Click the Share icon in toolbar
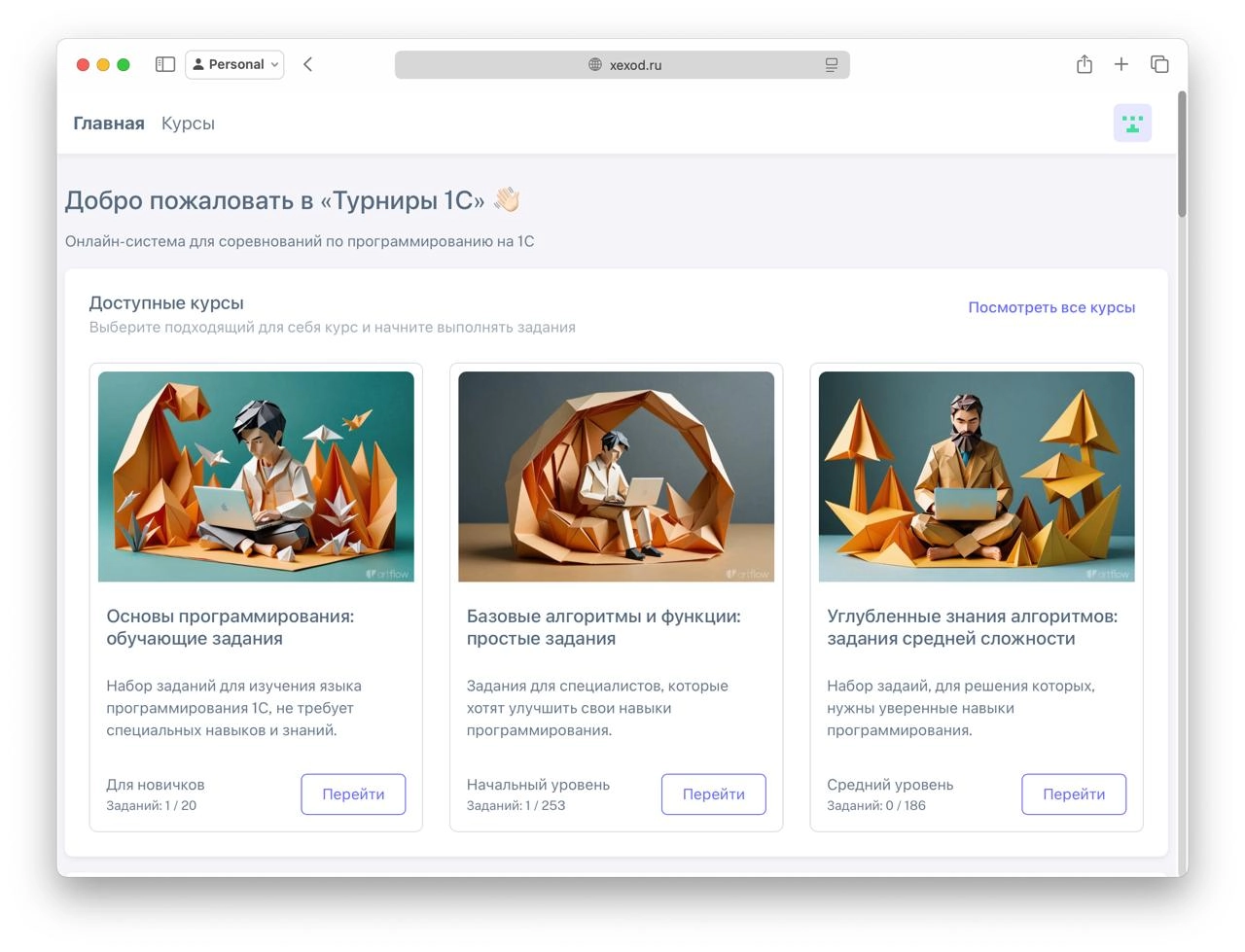Viewport: 1245px width, 952px height. (1085, 64)
